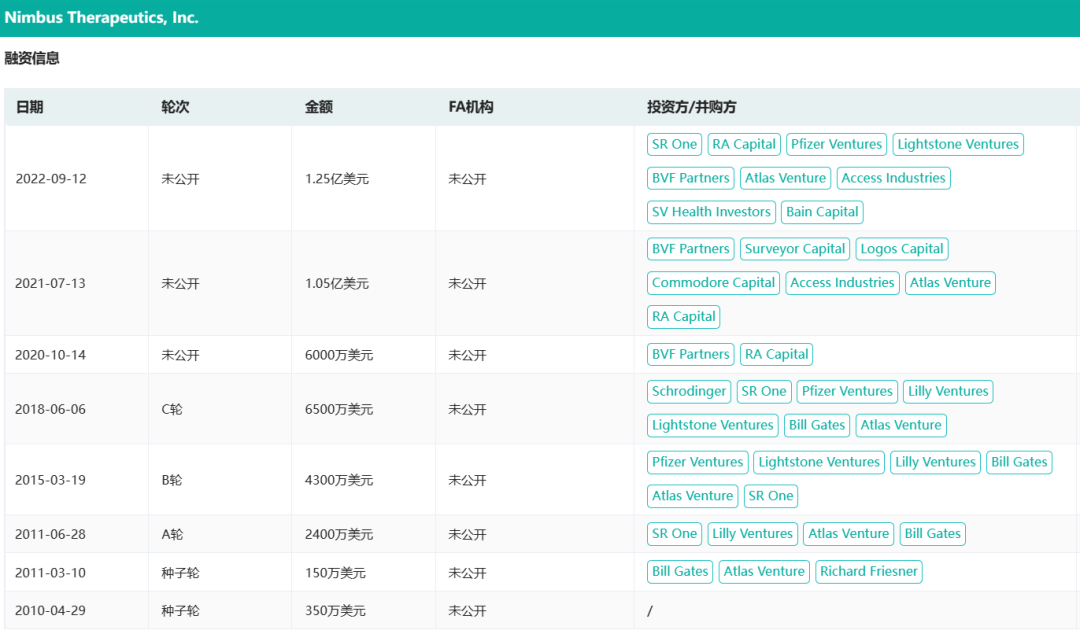The width and height of the screenshot is (1080, 634).
Task: Click Access Industries in the 2021-07-13 row
Action: pyautogui.click(x=842, y=283)
